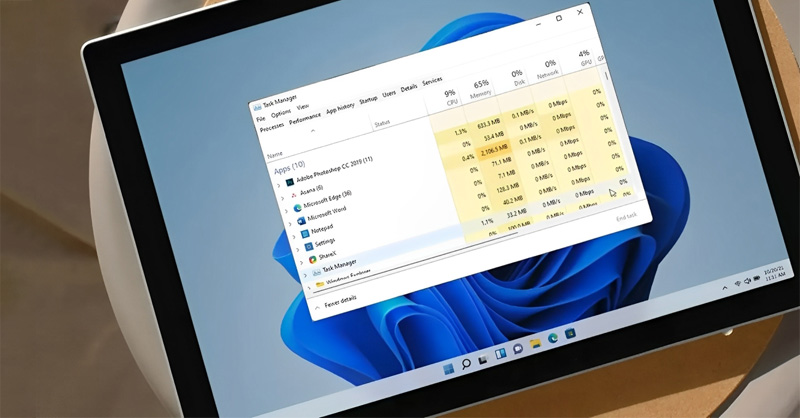Click the Adobe Photoshop CC 2019 app icon

click(290, 182)
